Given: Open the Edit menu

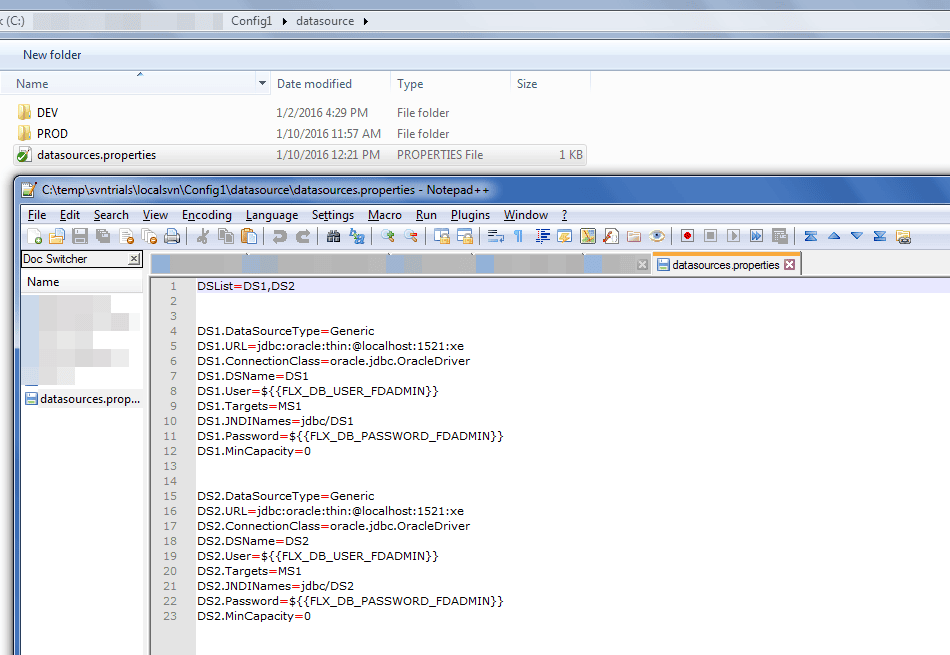Looking at the screenshot, I should [70, 215].
